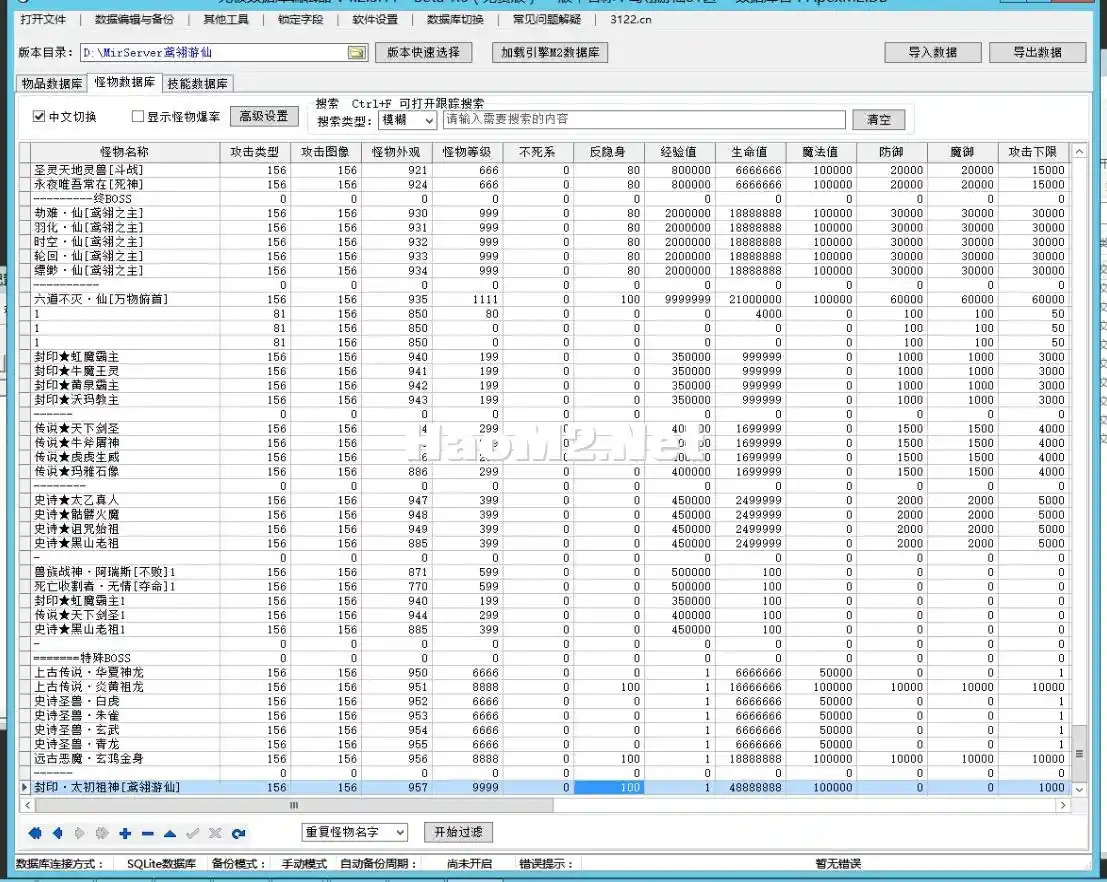Click the 48888888 life value cell
The width and height of the screenshot is (1107, 882).
point(750,787)
